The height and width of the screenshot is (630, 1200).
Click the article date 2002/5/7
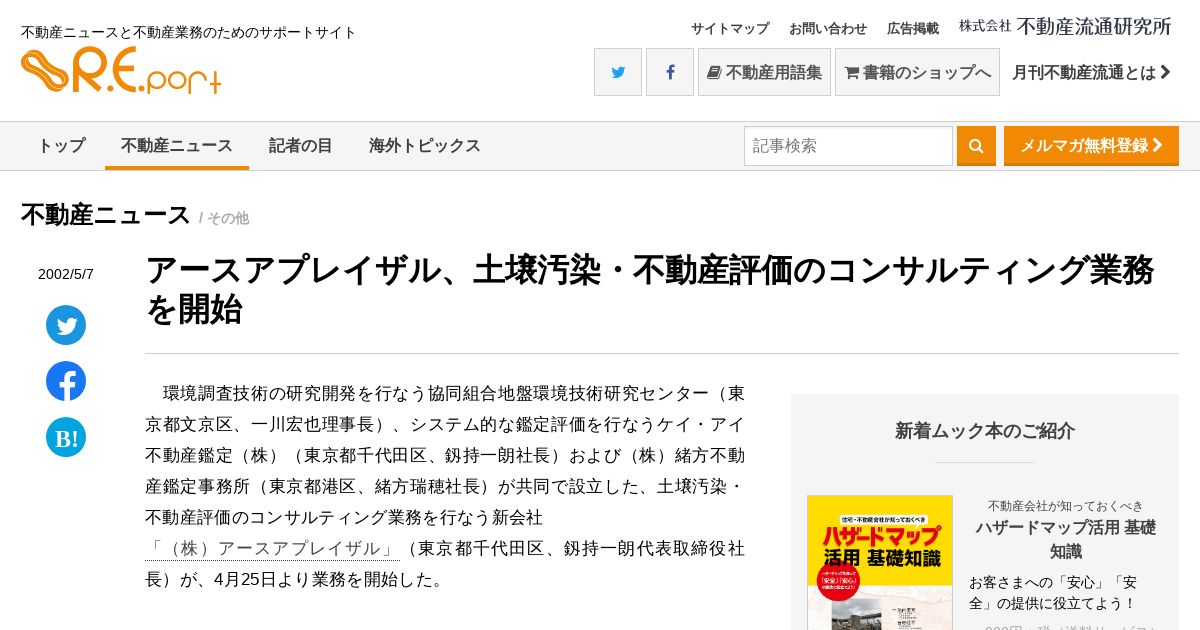pyautogui.click(x=66, y=274)
